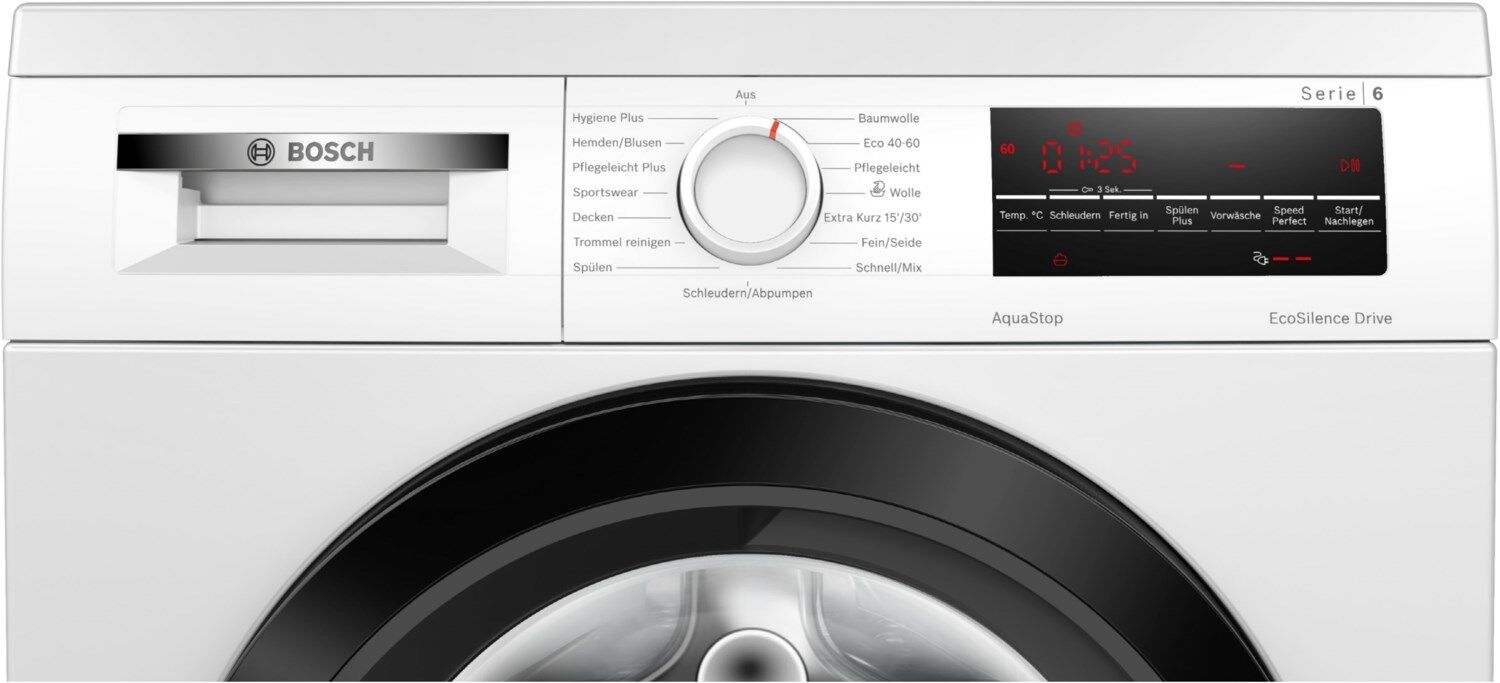
Task: Tap the red laundry basket icon
Action: [1059, 260]
